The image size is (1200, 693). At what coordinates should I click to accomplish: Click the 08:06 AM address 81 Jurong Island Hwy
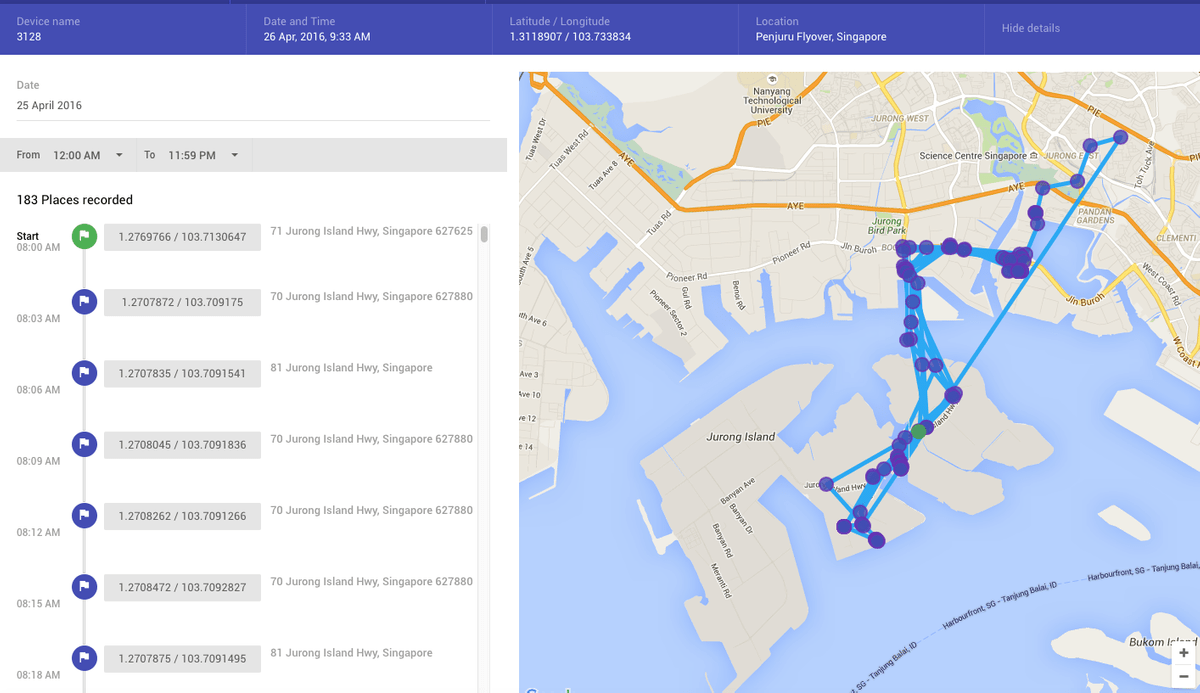pyautogui.click(x=351, y=367)
